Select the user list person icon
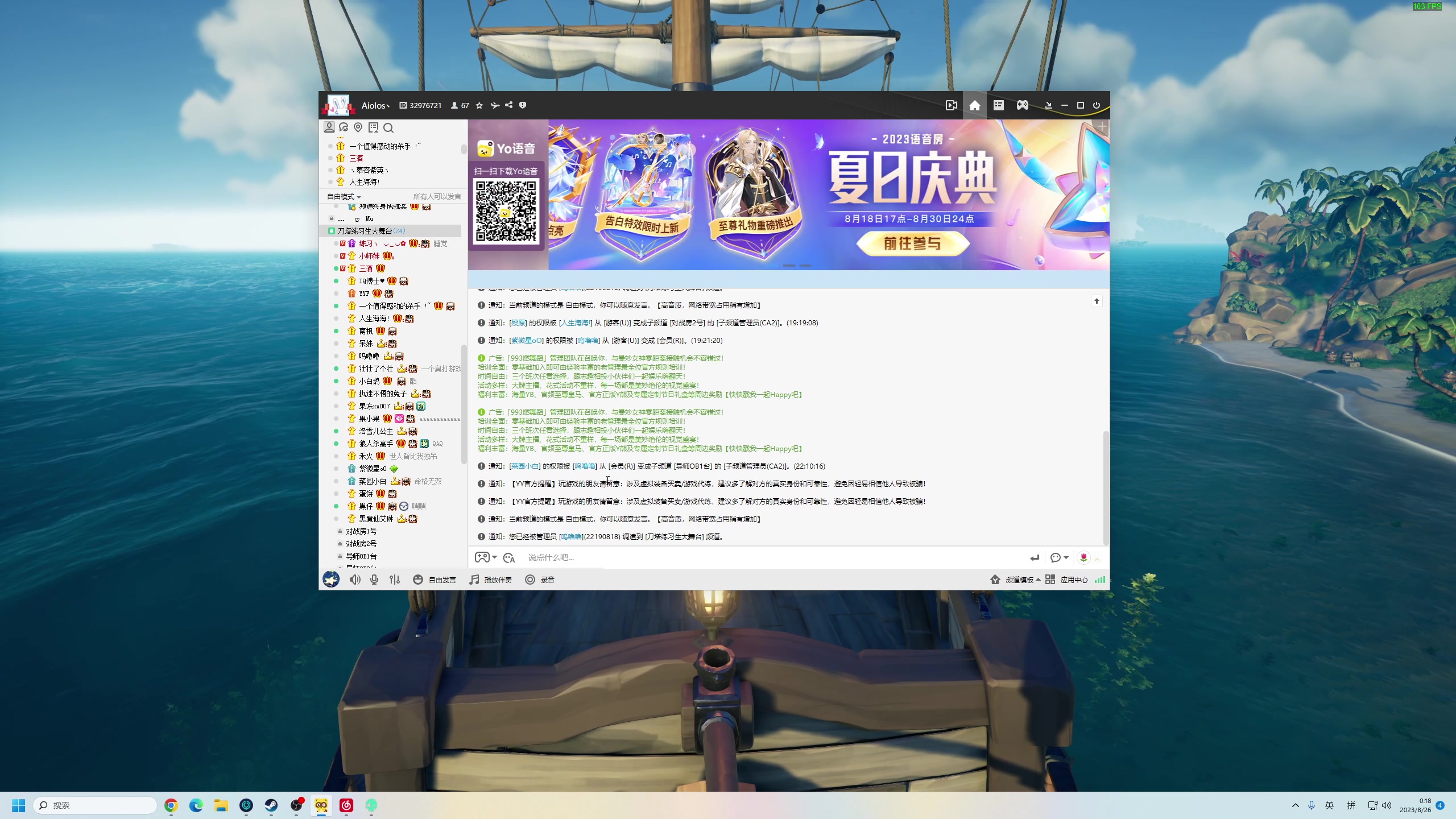 (x=329, y=127)
